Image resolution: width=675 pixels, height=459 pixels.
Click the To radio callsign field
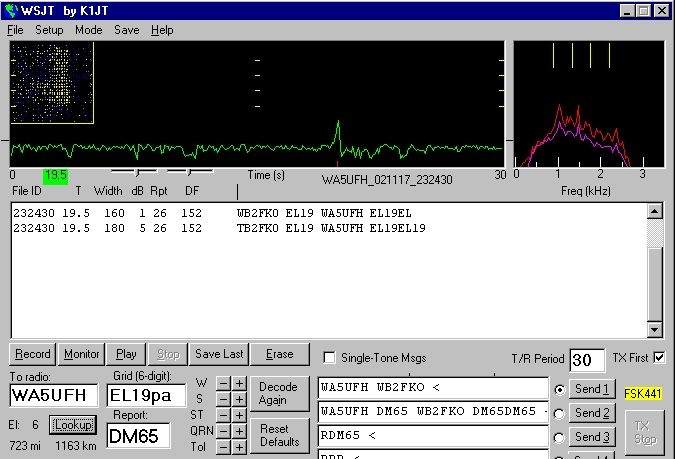pyautogui.click(x=54, y=395)
